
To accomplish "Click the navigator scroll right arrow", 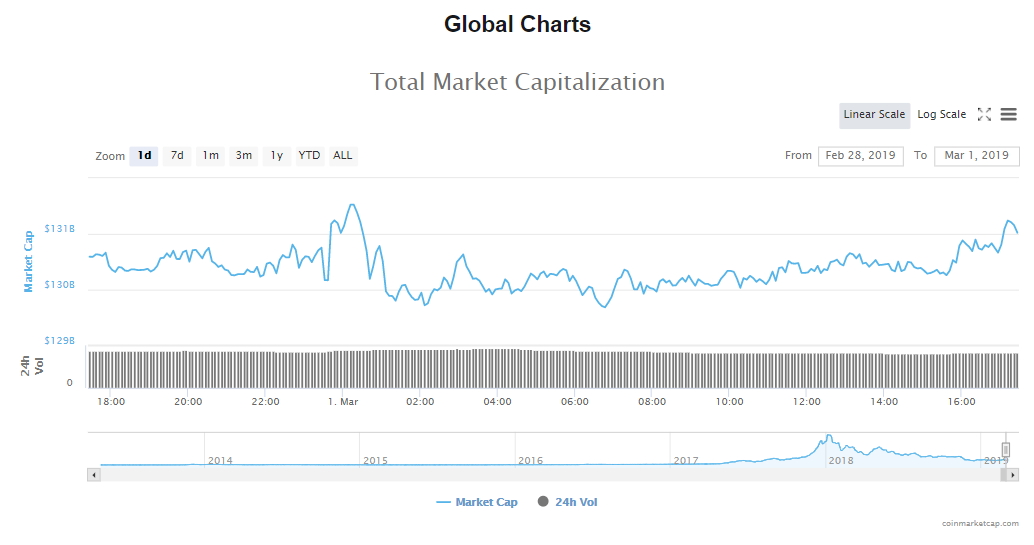I will [1013, 475].
